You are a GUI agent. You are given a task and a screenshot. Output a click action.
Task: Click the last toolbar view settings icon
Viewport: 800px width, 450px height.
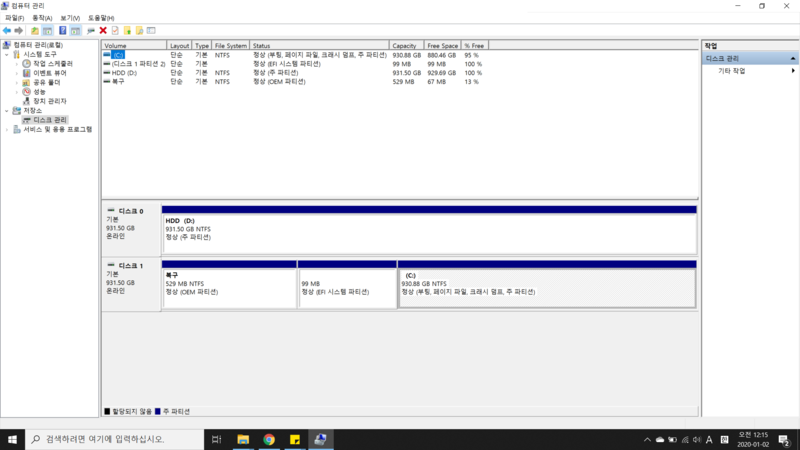click(151, 31)
